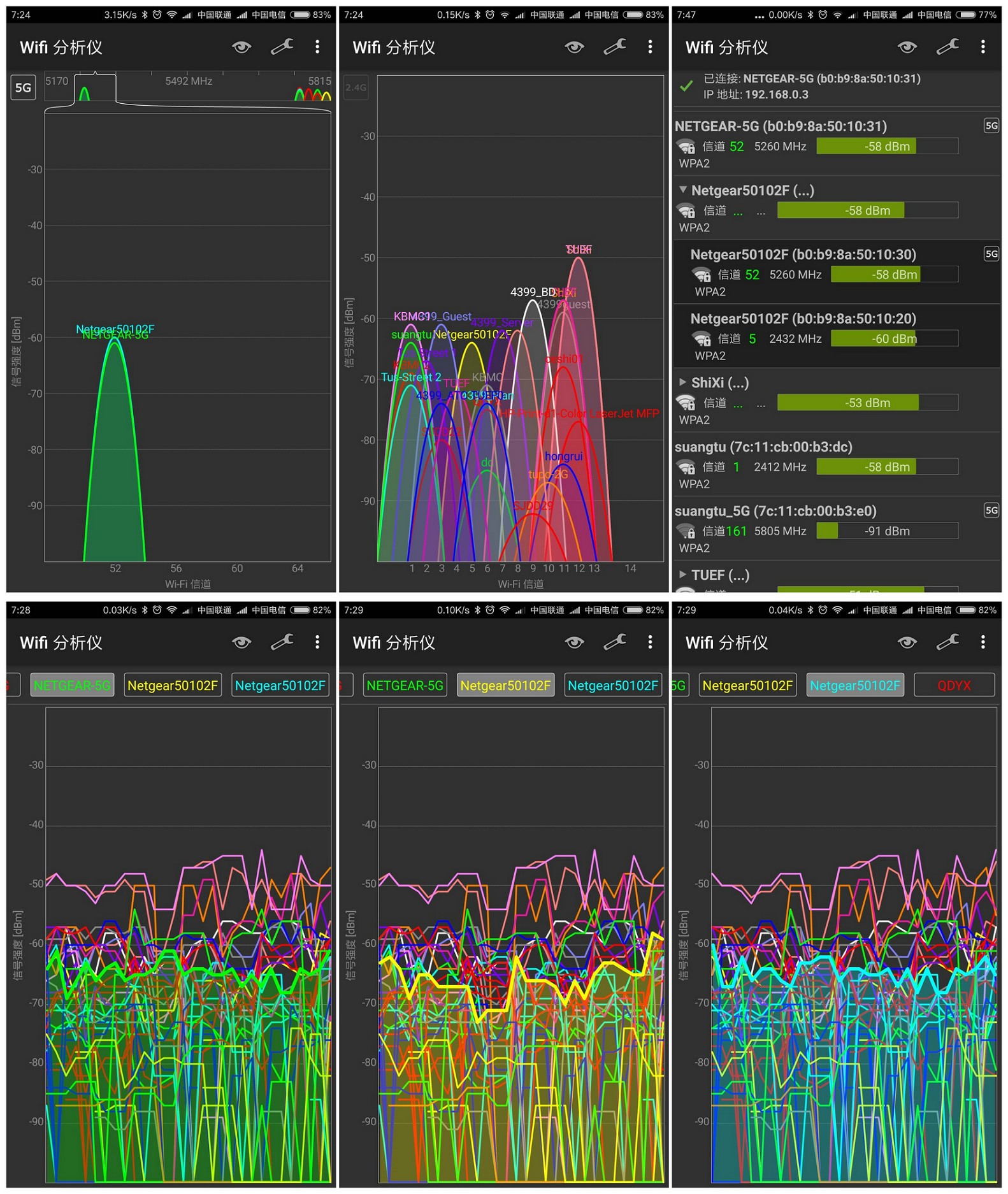
Task: Open three-dot menu on access point list screen
Action: pyautogui.click(x=983, y=47)
